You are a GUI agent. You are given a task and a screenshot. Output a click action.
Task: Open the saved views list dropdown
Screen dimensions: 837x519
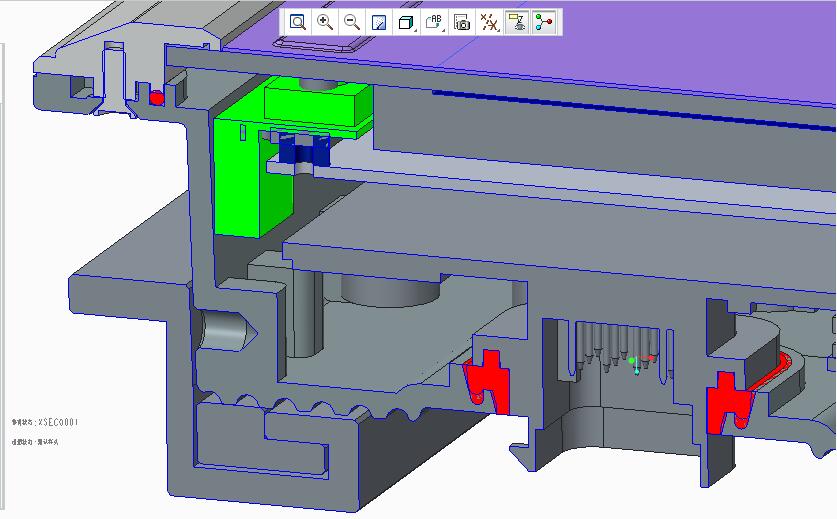[x=434, y=22]
